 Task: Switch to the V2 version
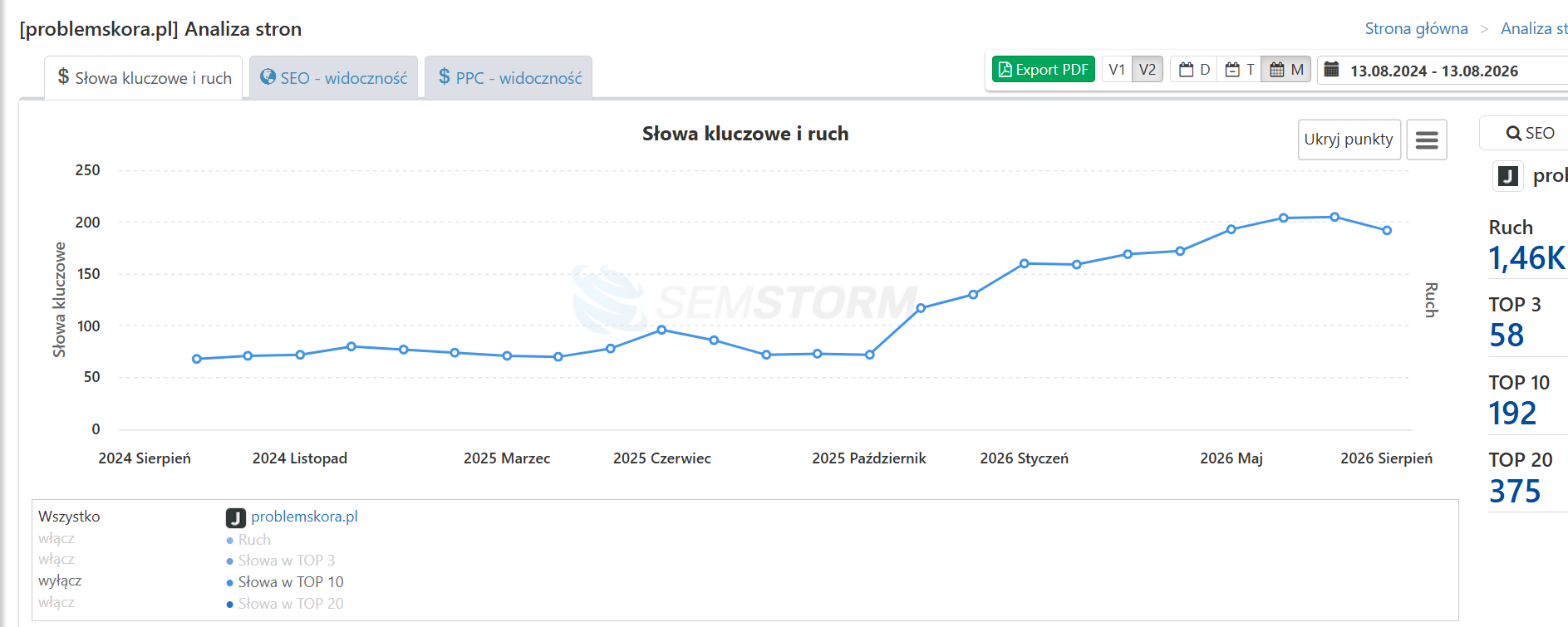click(x=1148, y=70)
